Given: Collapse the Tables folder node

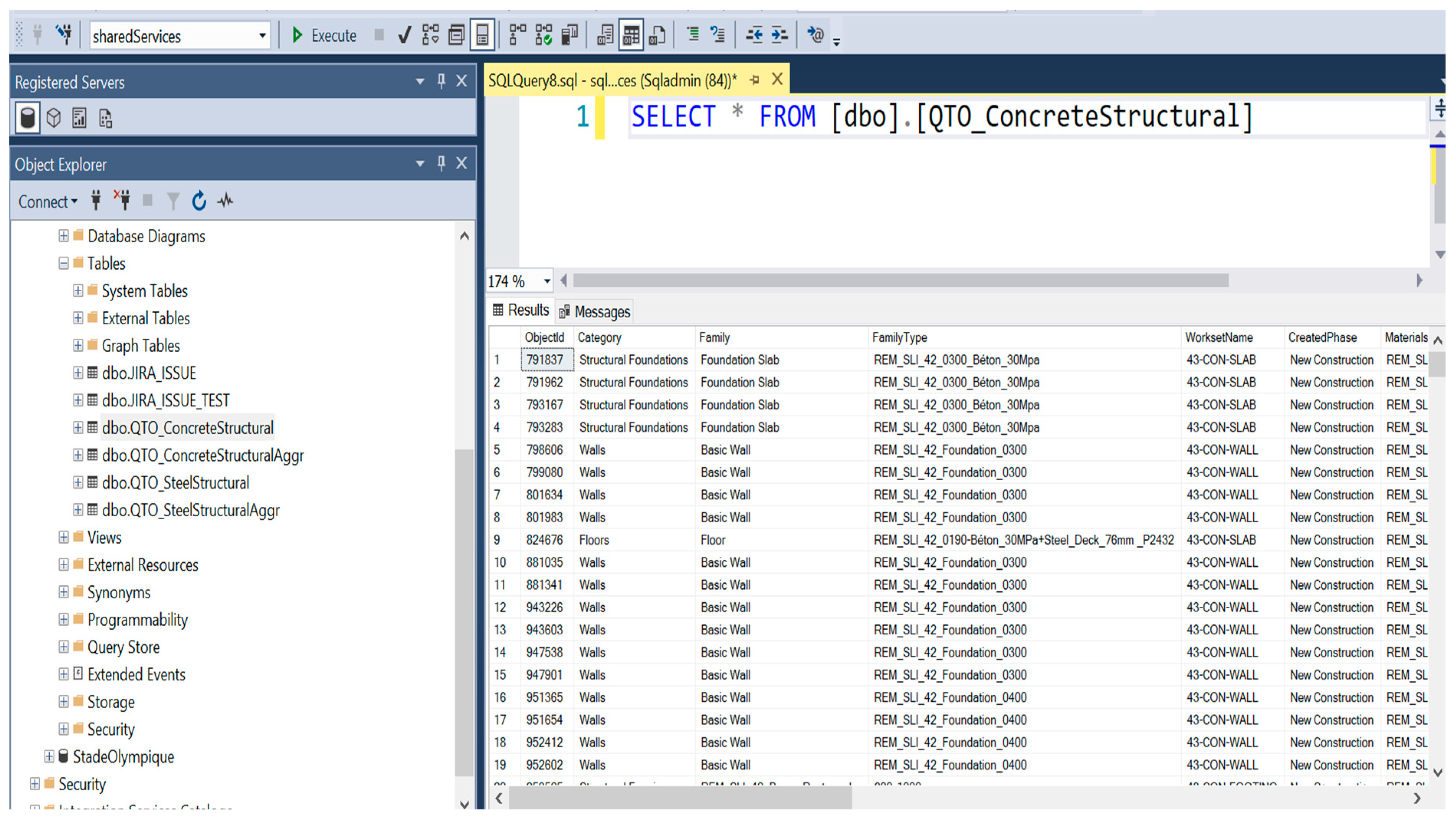Looking at the screenshot, I should [x=63, y=264].
